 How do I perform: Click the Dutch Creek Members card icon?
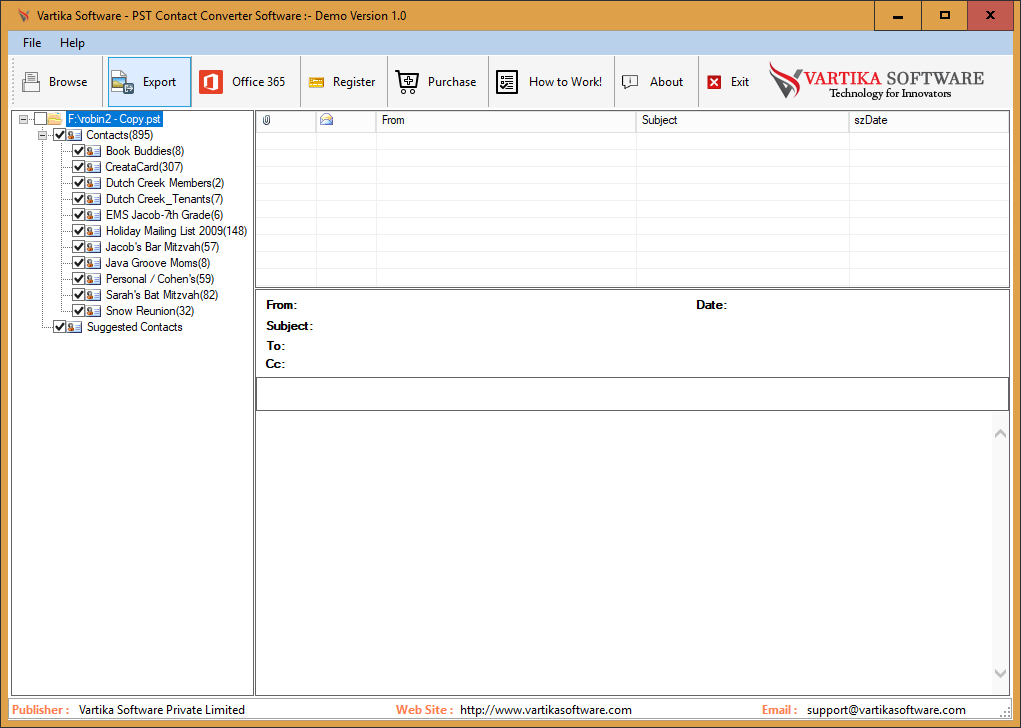coord(94,183)
